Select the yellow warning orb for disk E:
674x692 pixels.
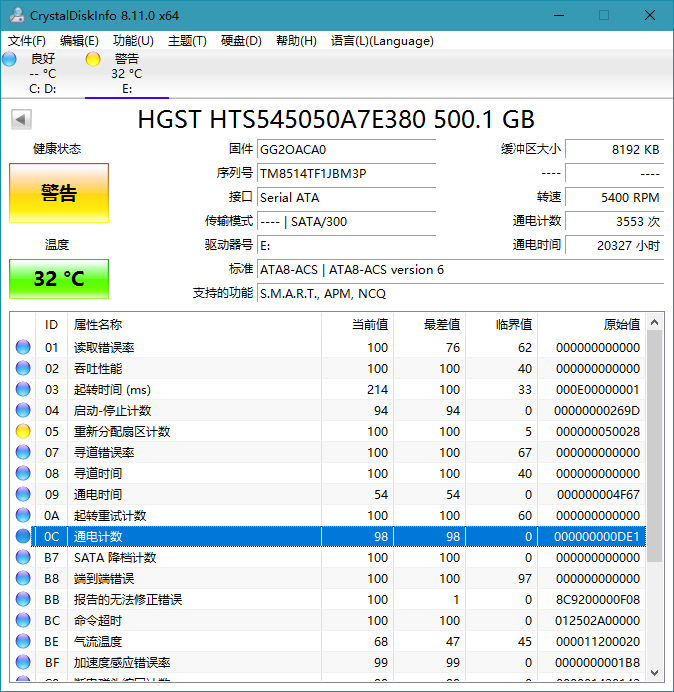coord(93,59)
